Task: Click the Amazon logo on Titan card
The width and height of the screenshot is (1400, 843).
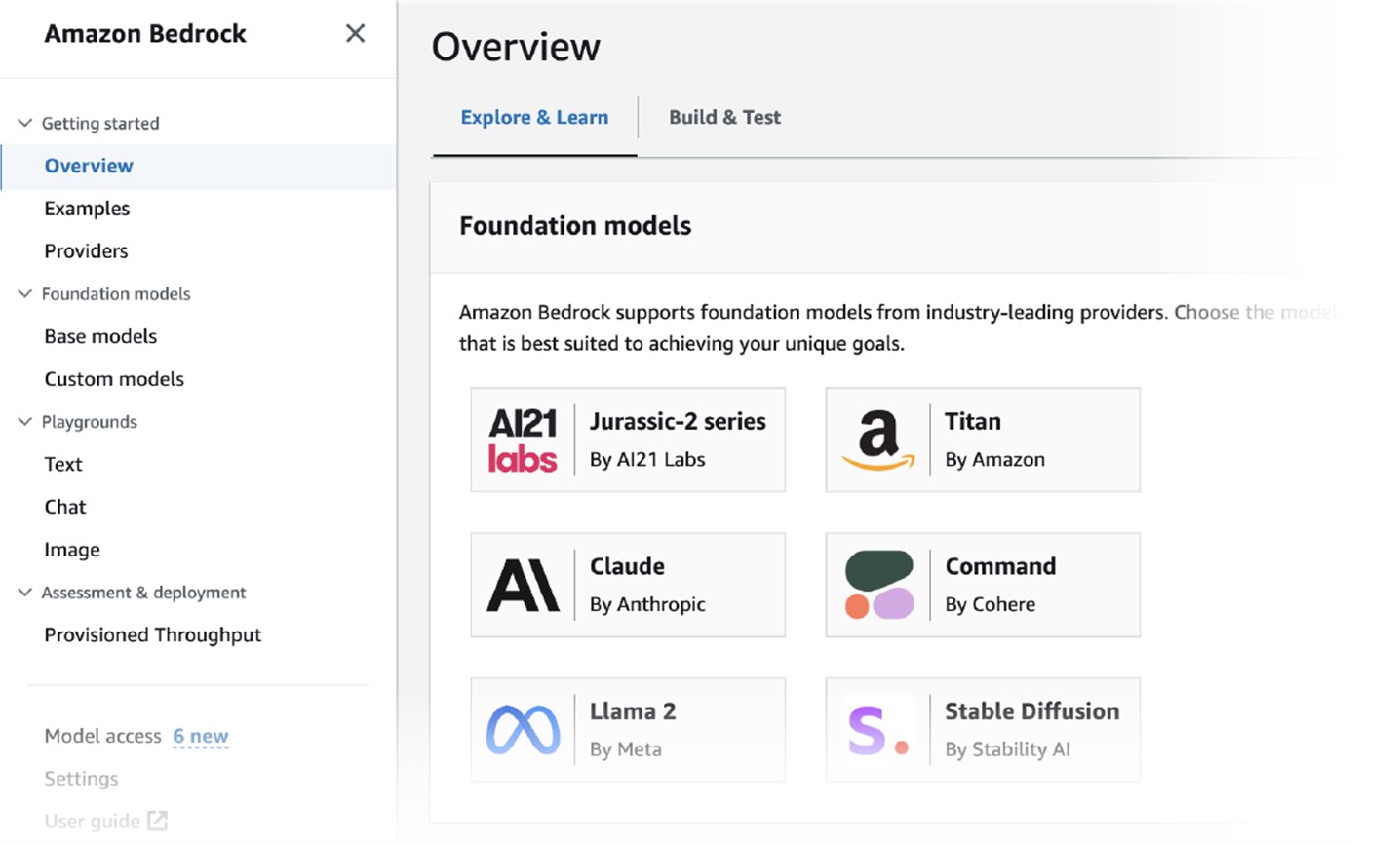Action: [877, 441]
